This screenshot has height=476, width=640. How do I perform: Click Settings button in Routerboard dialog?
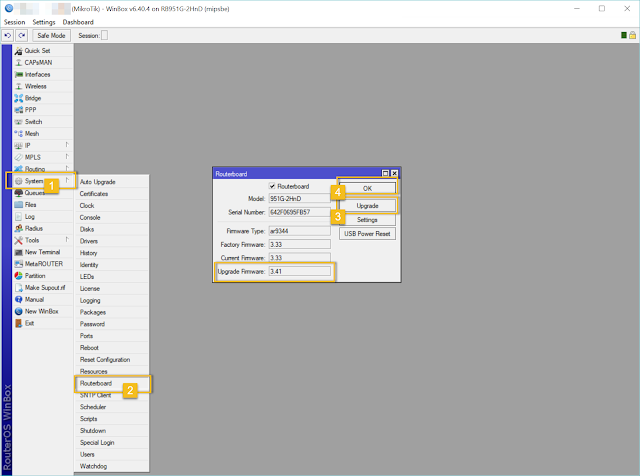[367, 220]
